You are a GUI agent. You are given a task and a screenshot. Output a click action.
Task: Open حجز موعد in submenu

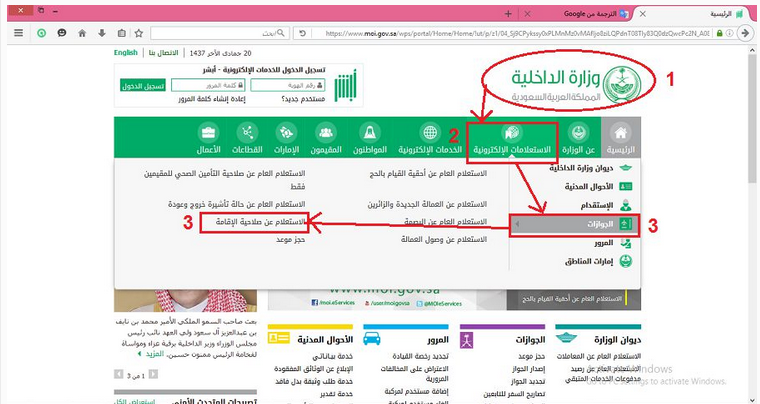coord(291,239)
